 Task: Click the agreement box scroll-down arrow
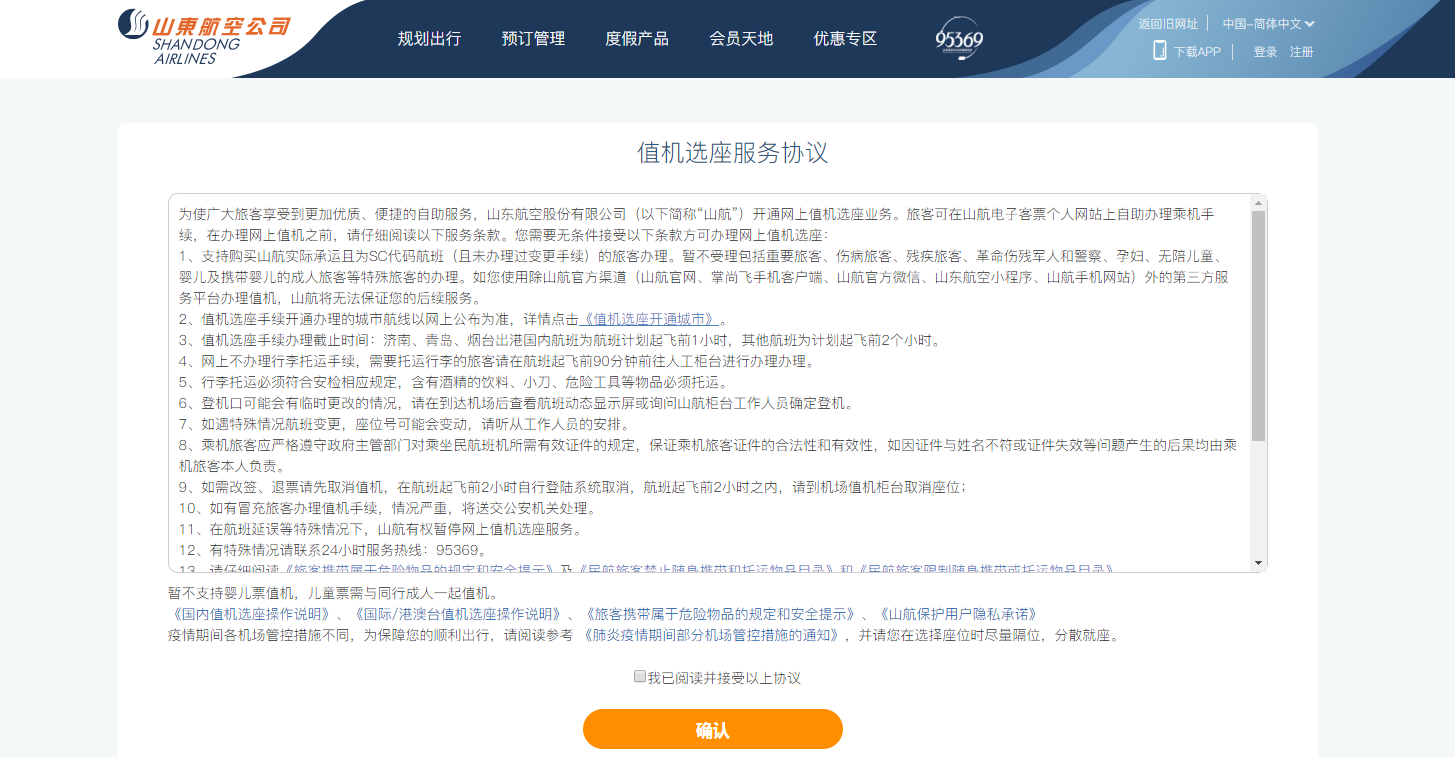tap(1258, 563)
